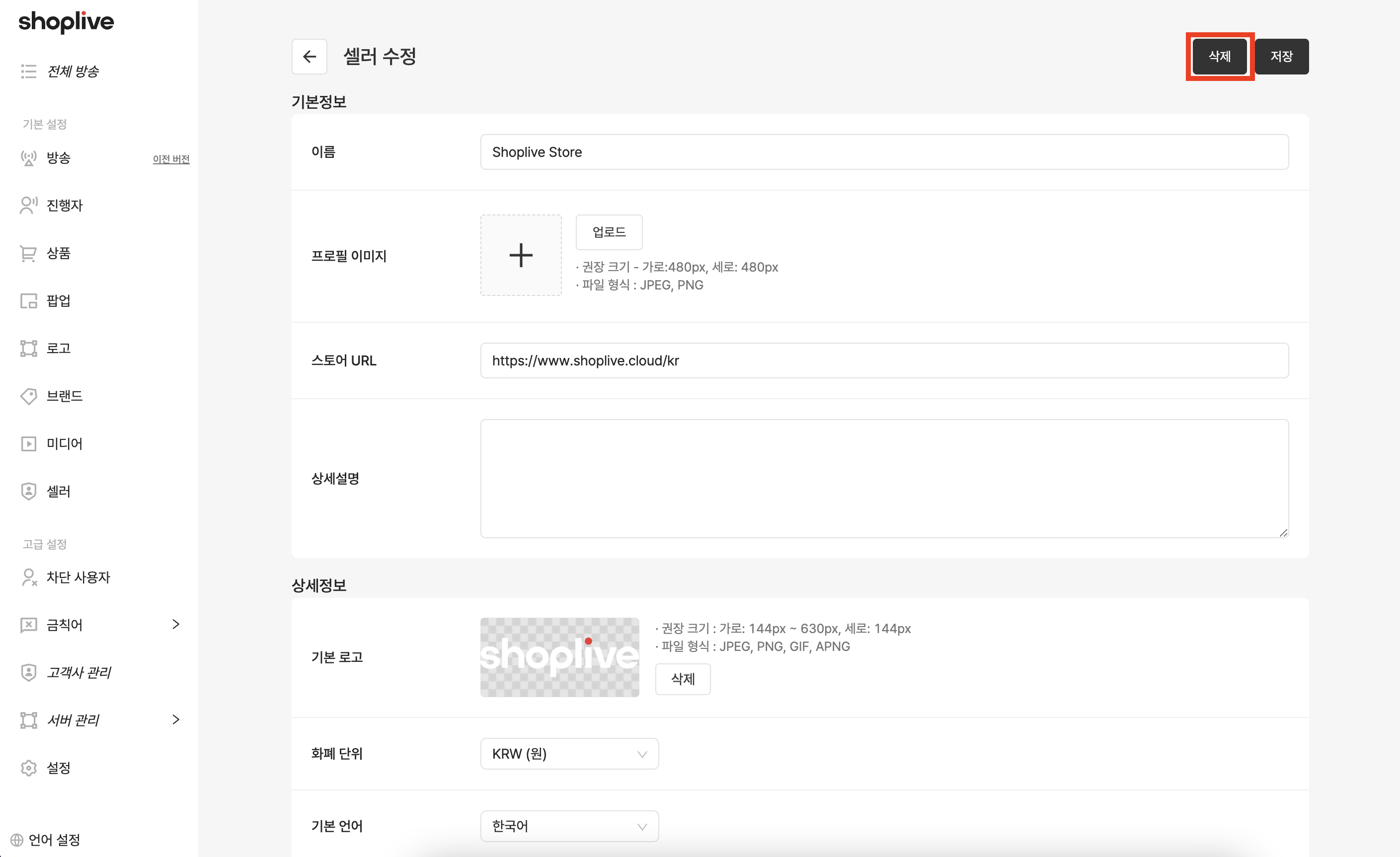Click the 스토어 URL input field

click(x=884, y=360)
